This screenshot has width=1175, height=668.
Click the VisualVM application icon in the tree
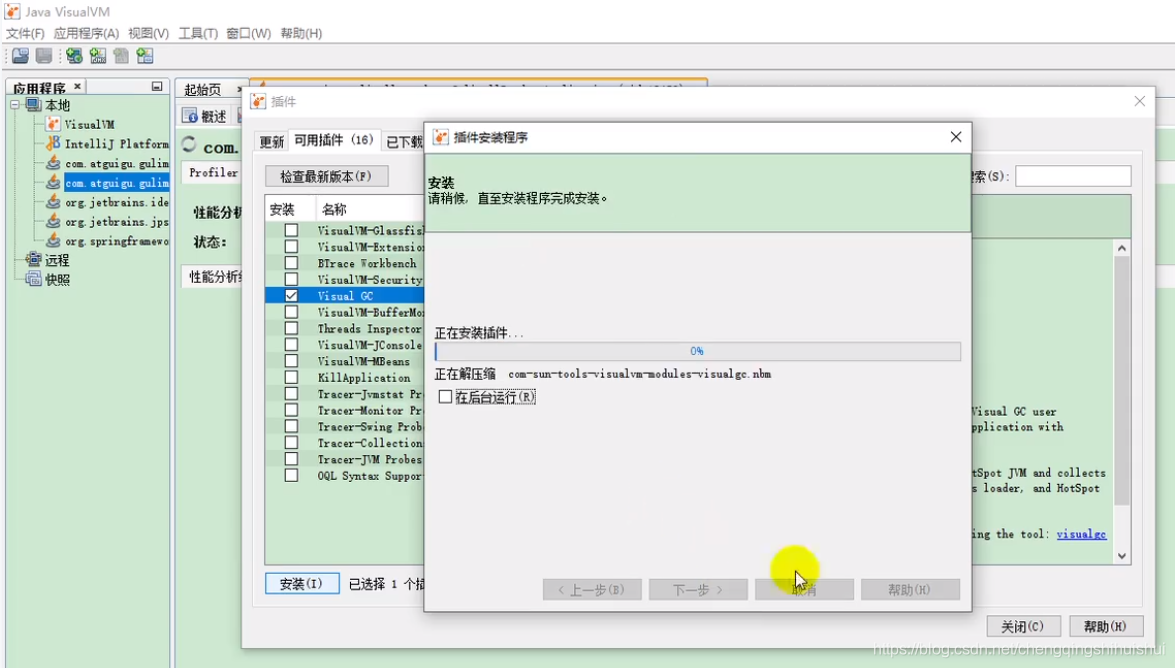click(52, 124)
